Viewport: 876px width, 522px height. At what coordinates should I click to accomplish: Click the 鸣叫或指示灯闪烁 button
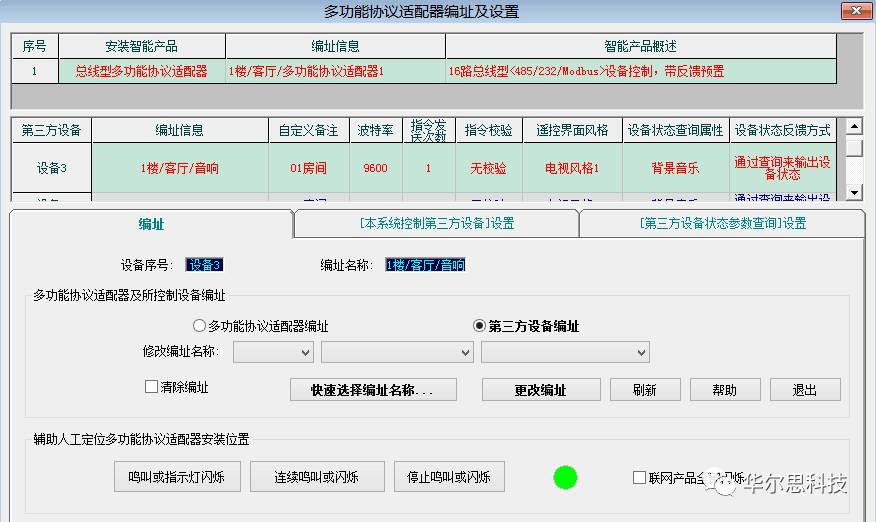(x=177, y=477)
